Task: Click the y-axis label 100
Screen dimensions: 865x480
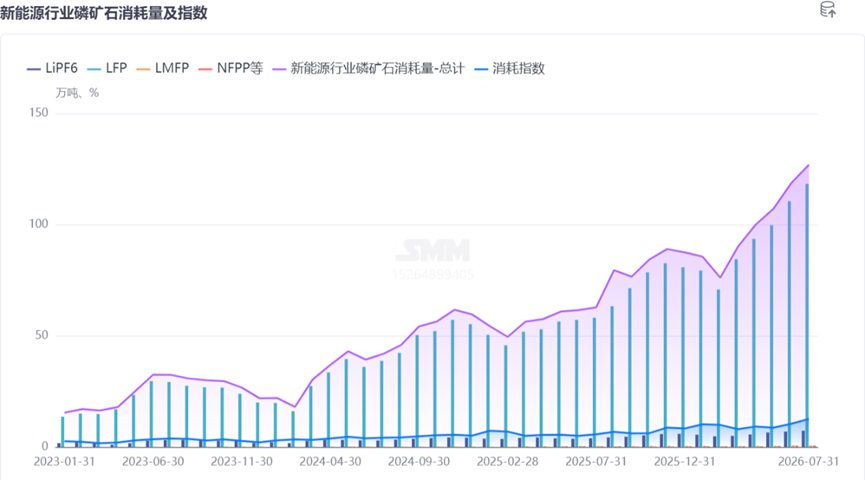Action: (x=39, y=224)
